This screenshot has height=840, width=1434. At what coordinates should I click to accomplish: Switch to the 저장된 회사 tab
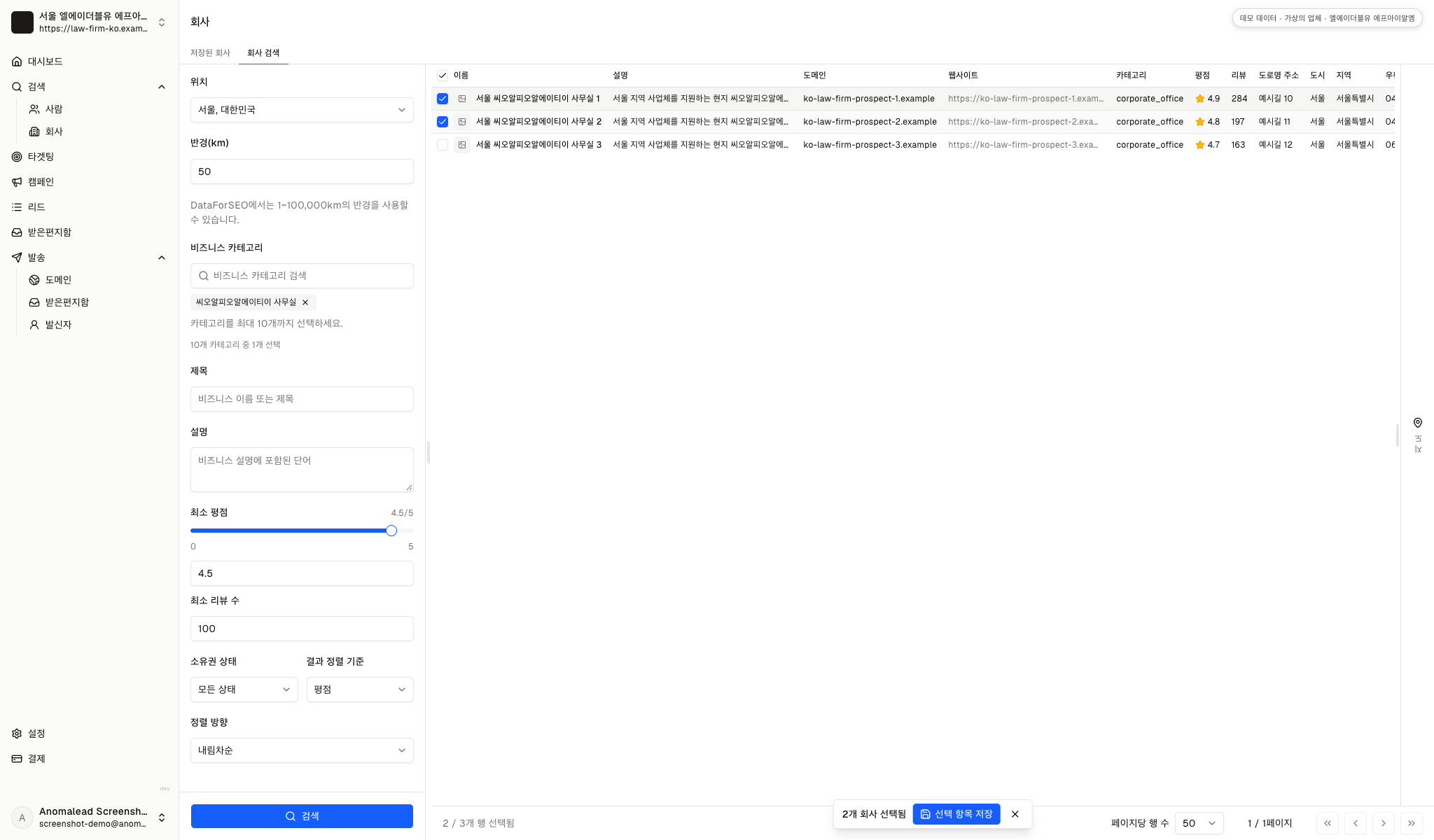click(x=210, y=53)
